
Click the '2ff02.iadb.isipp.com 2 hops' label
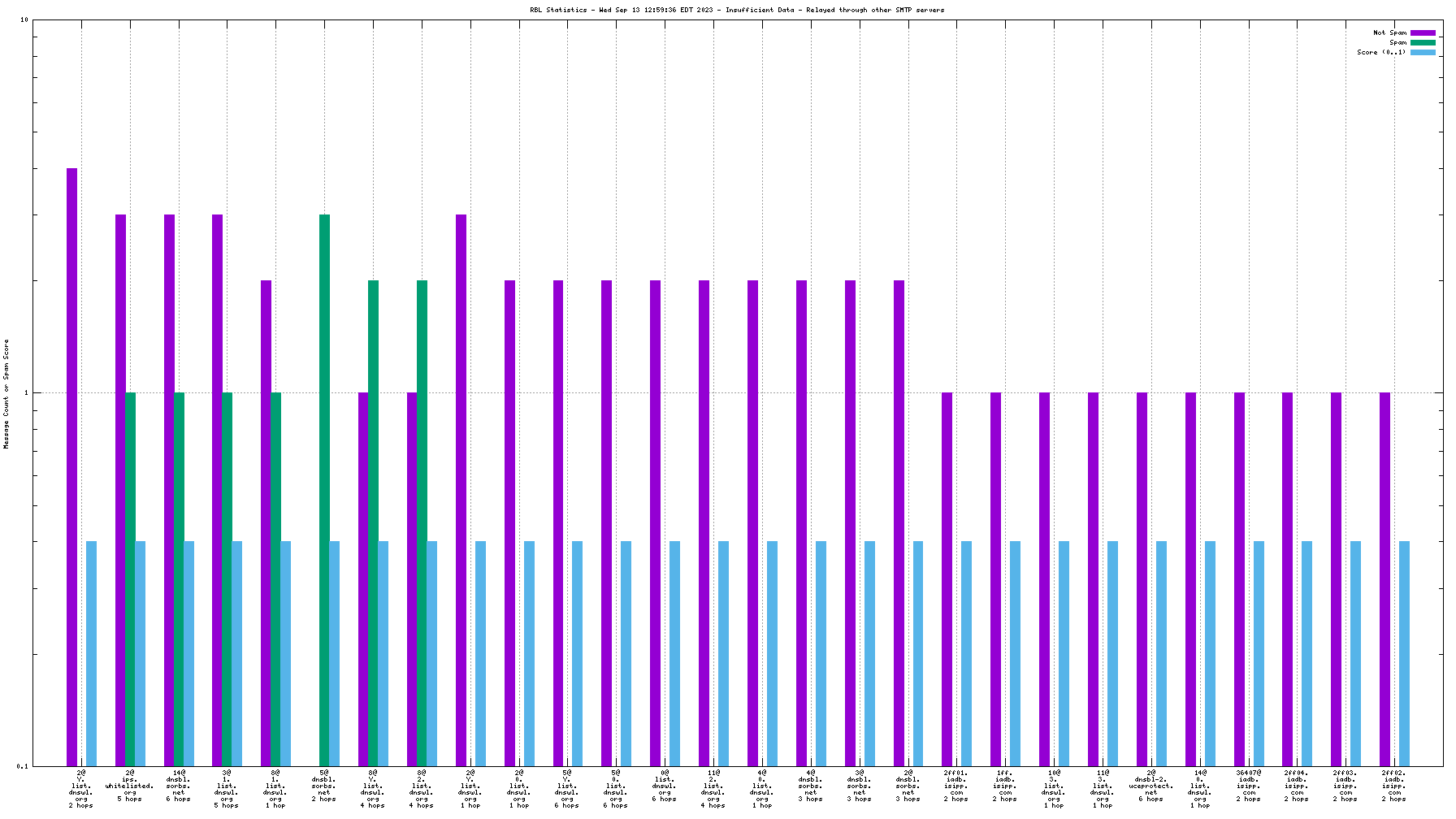point(1394,786)
